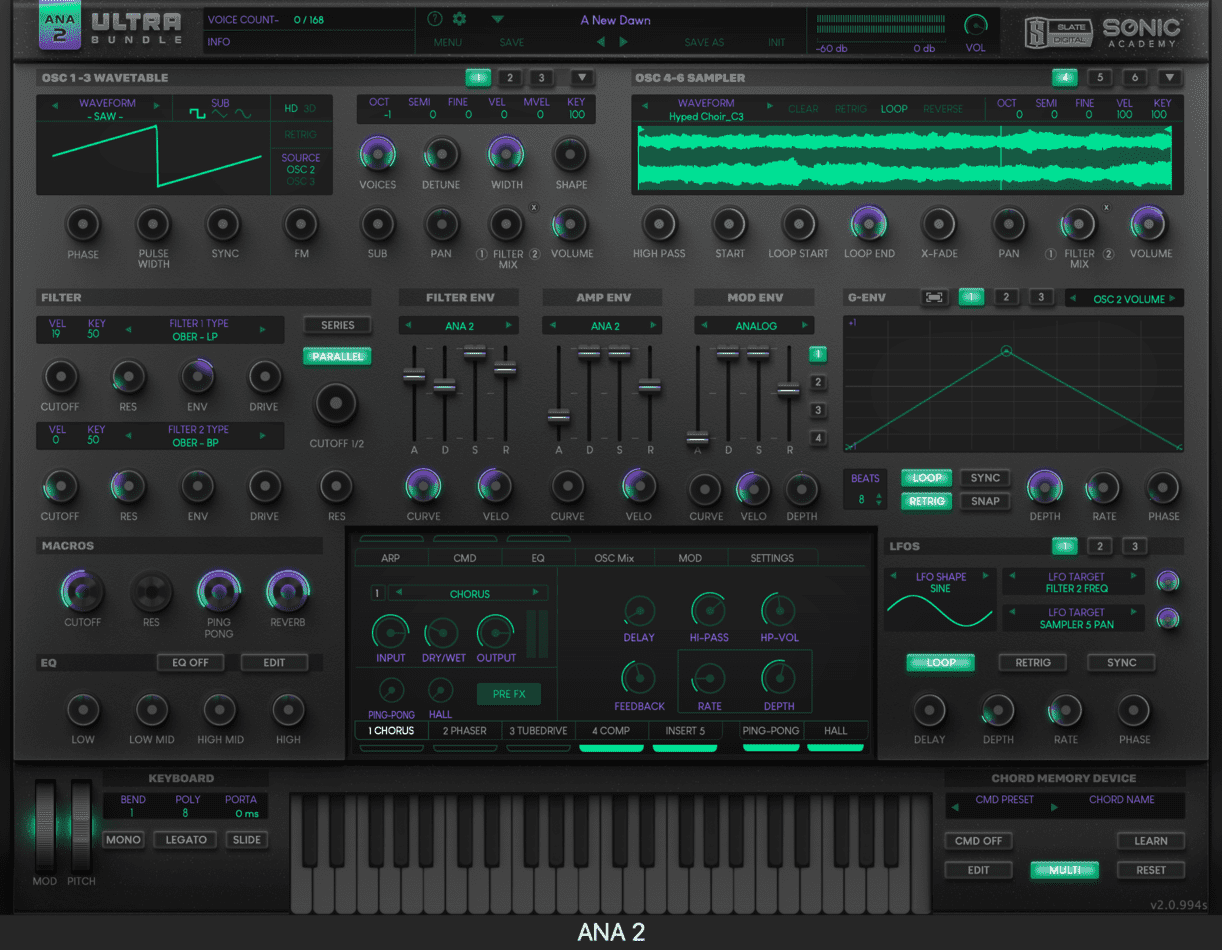Viewport: 1222px width, 950px height.
Task: Open the CHORUS effect type selector
Action: pos(469,593)
